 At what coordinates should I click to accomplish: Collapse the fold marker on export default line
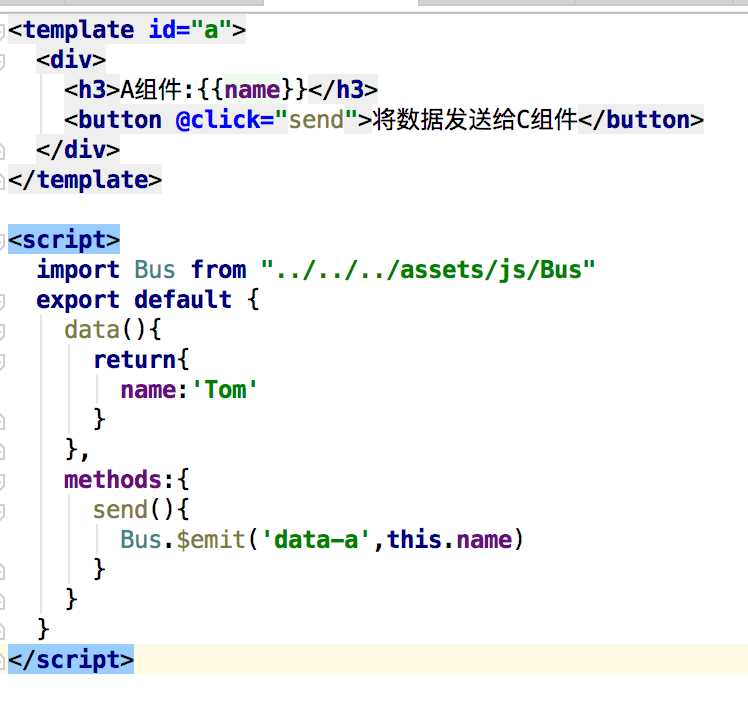(1, 301)
